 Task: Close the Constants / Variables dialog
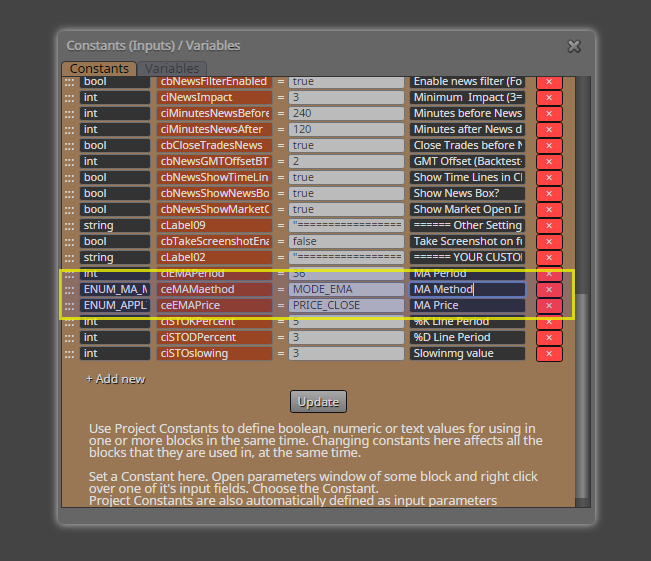pos(574,46)
